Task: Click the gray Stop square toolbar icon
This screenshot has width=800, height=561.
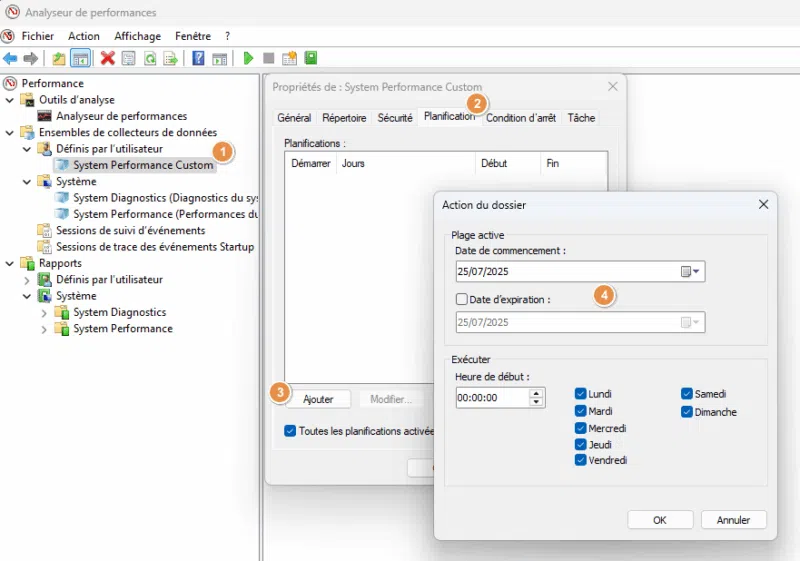Action: pyautogui.click(x=268, y=58)
